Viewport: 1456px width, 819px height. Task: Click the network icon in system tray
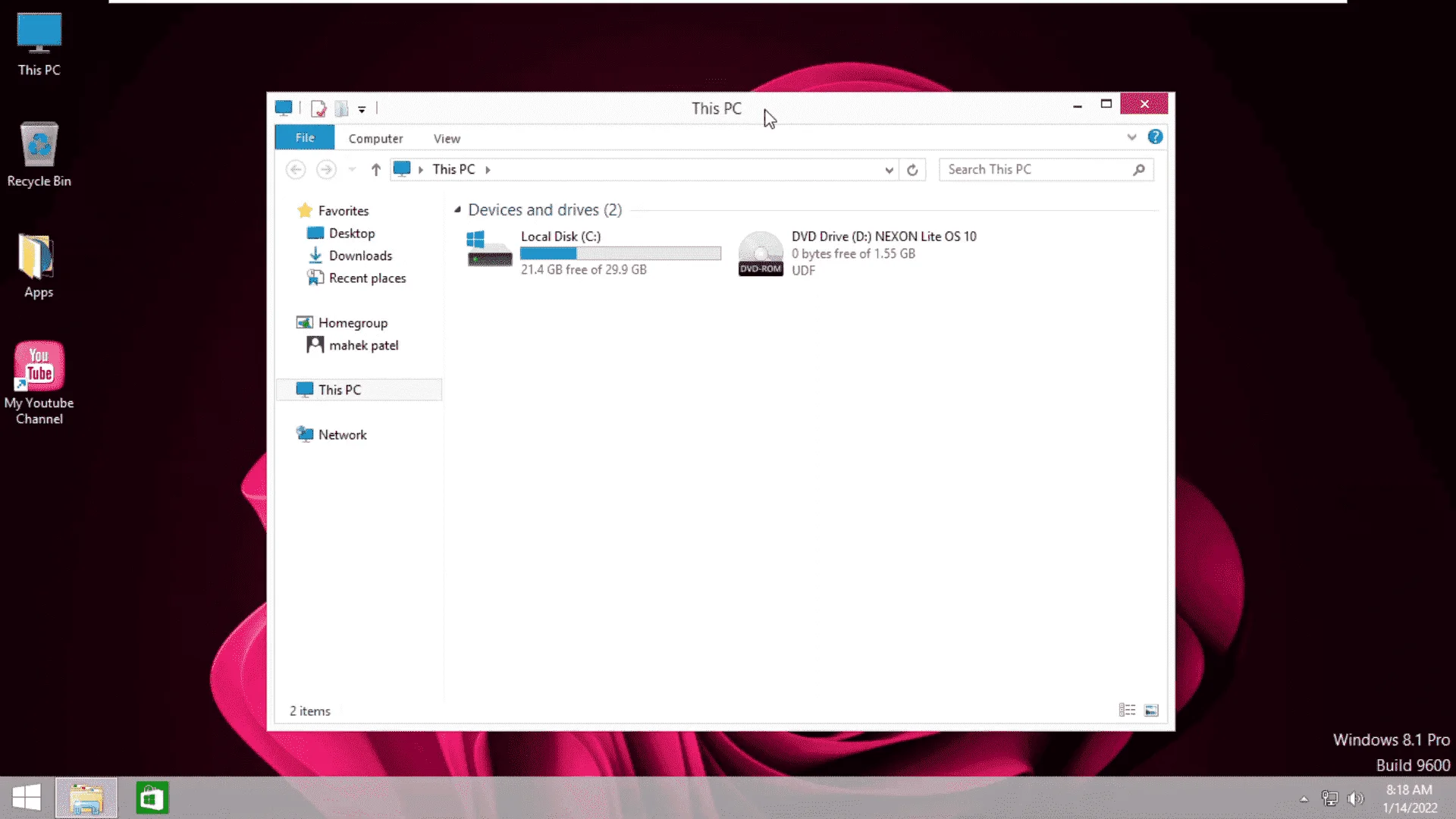pyautogui.click(x=1329, y=799)
